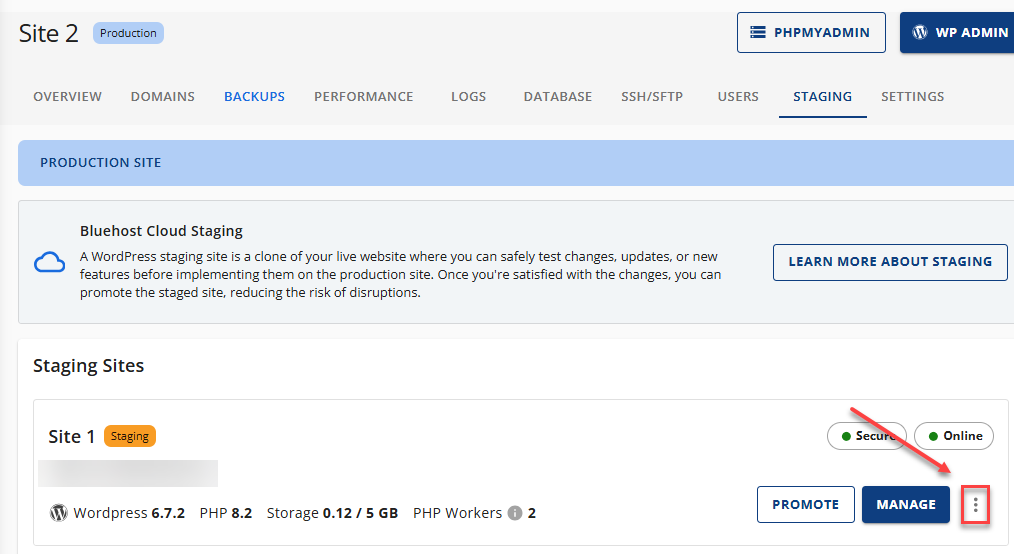This screenshot has height=554, width=1014.
Task: Click the Online status pill
Action: (954, 436)
